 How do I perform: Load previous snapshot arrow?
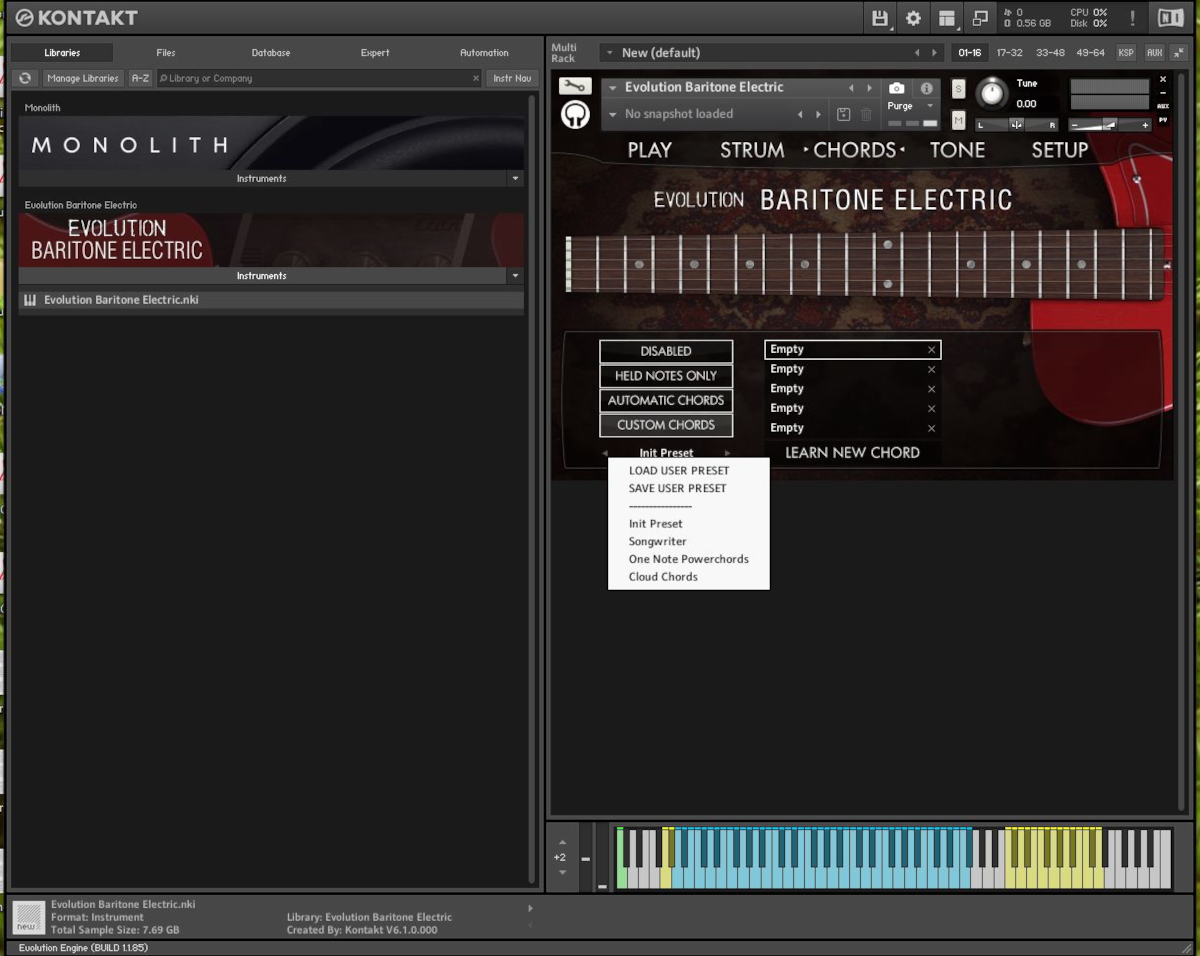(x=800, y=115)
